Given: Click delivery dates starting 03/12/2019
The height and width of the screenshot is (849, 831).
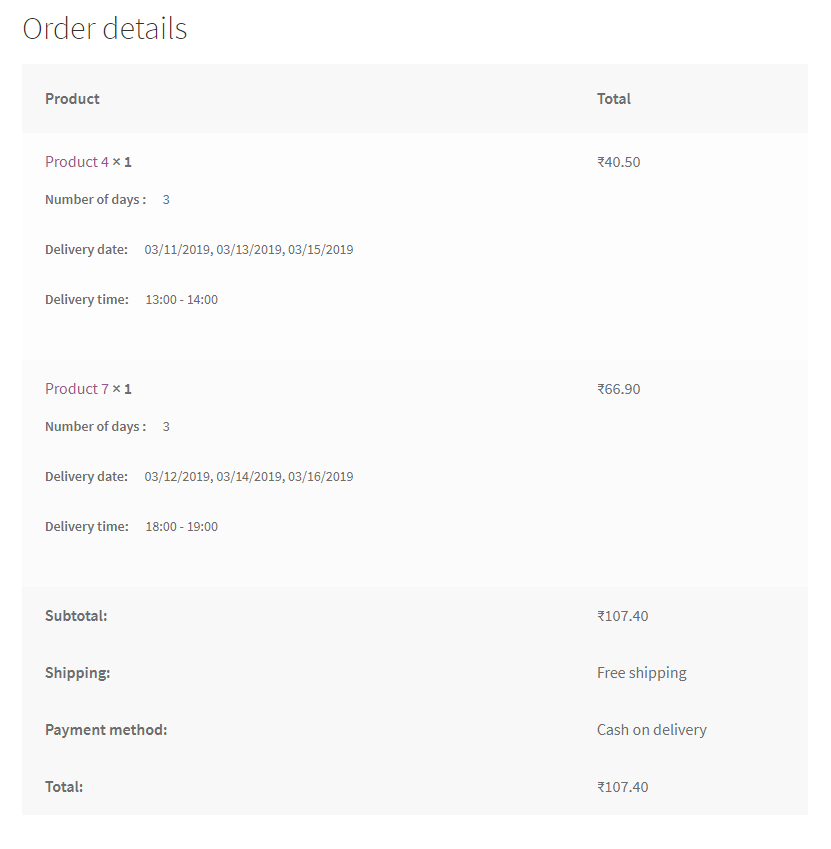Looking at the screenshot, I should coord(248,477).
